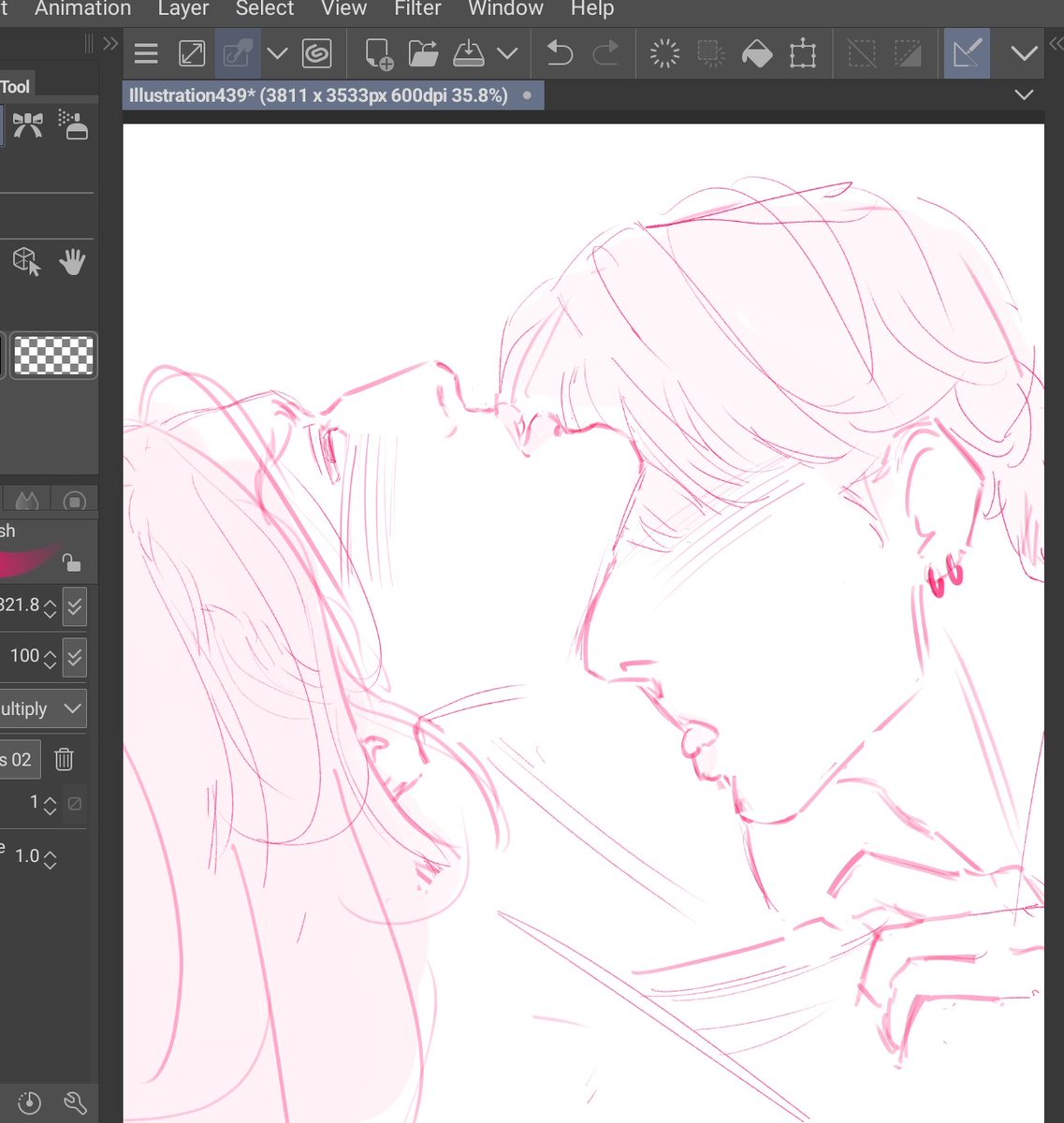Click the Clear (dotted circle) icon
Image resolution: width=1064 pixels, height=1123 pixels.
(664, 53)
